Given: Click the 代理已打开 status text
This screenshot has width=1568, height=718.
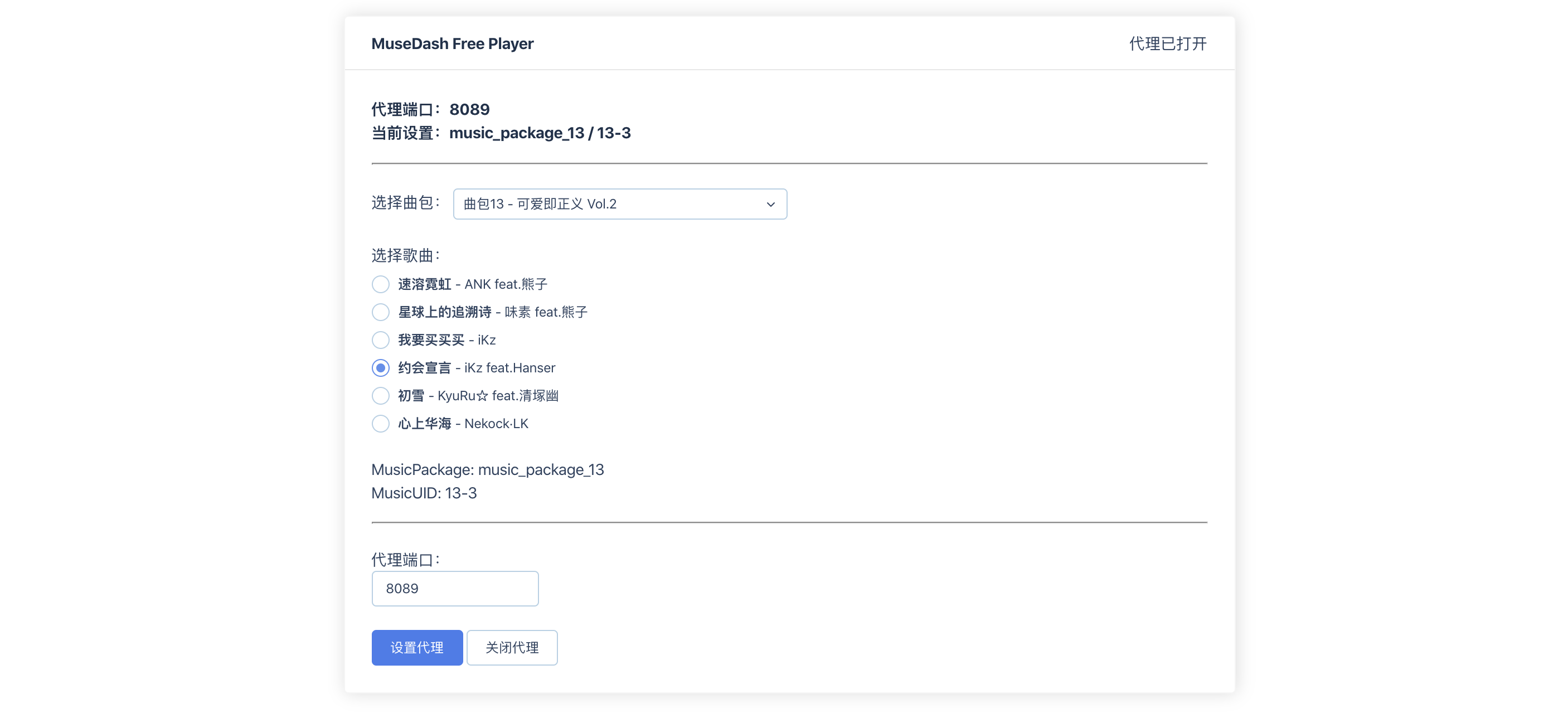Looking at the screenshot, I should click(1167, 44).
